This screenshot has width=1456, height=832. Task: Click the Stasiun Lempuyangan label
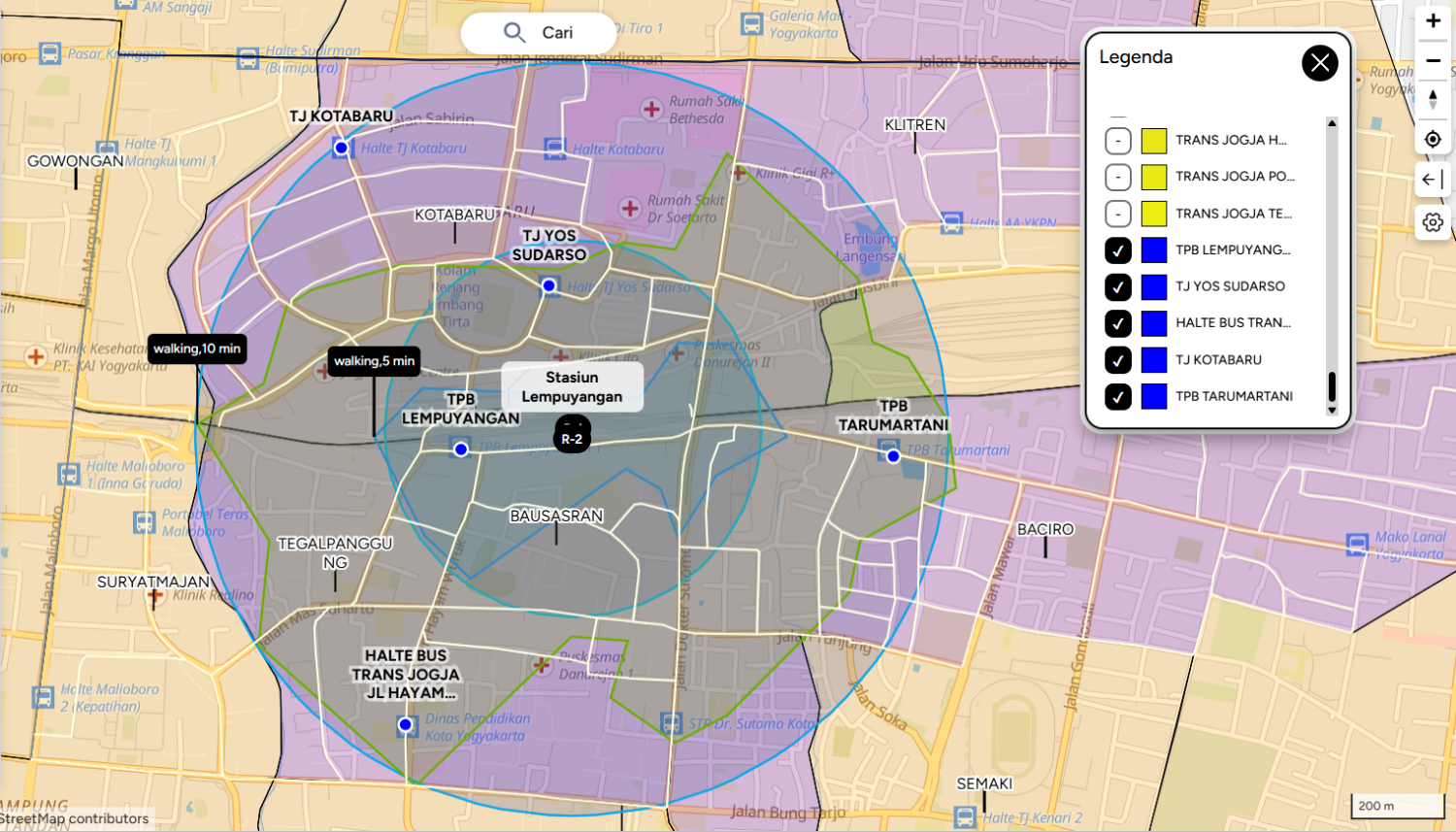pyautogui.click(x=572, y=386)
